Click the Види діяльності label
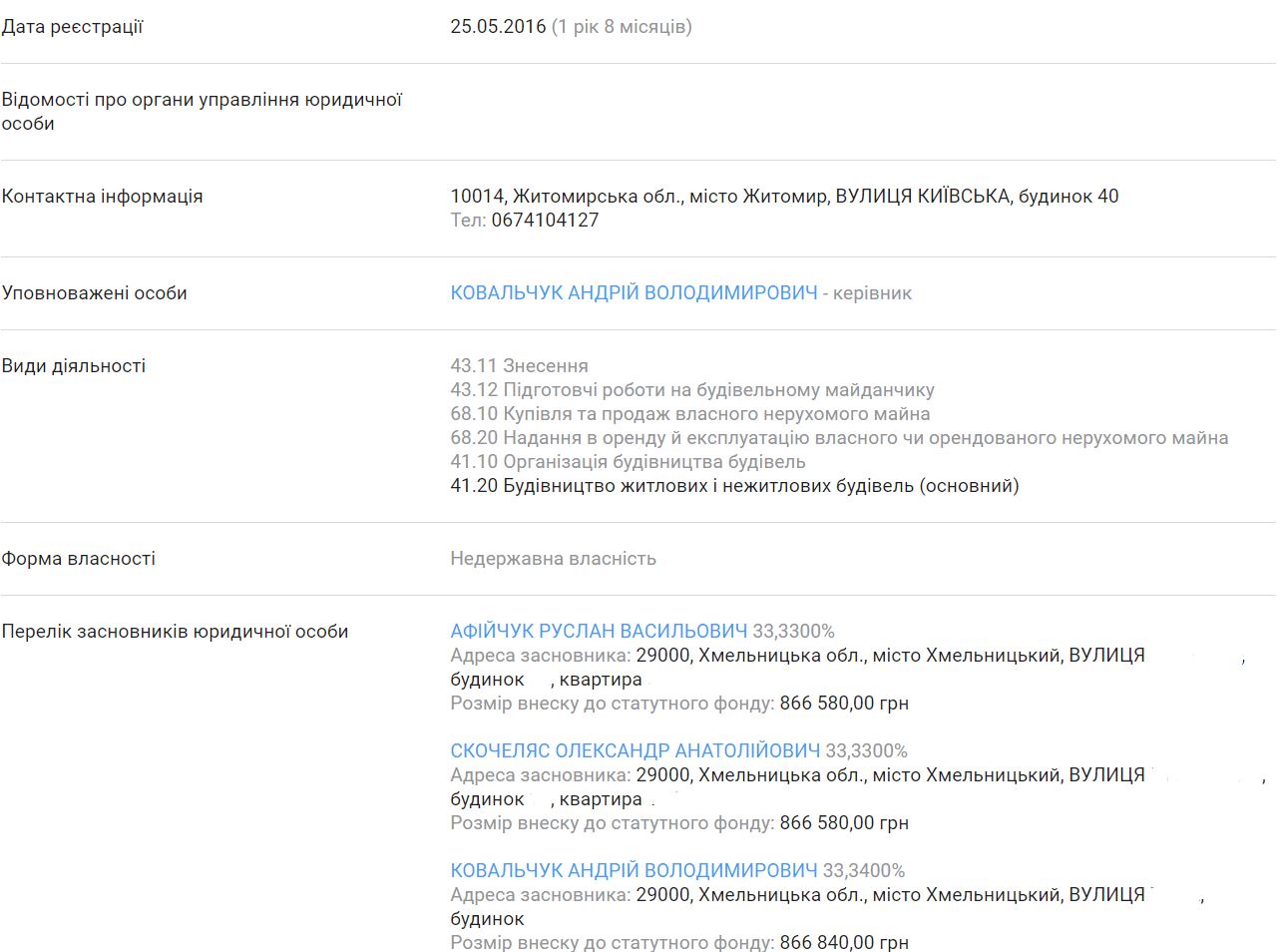Screen dimensions: 1280x952 (74, 366)
